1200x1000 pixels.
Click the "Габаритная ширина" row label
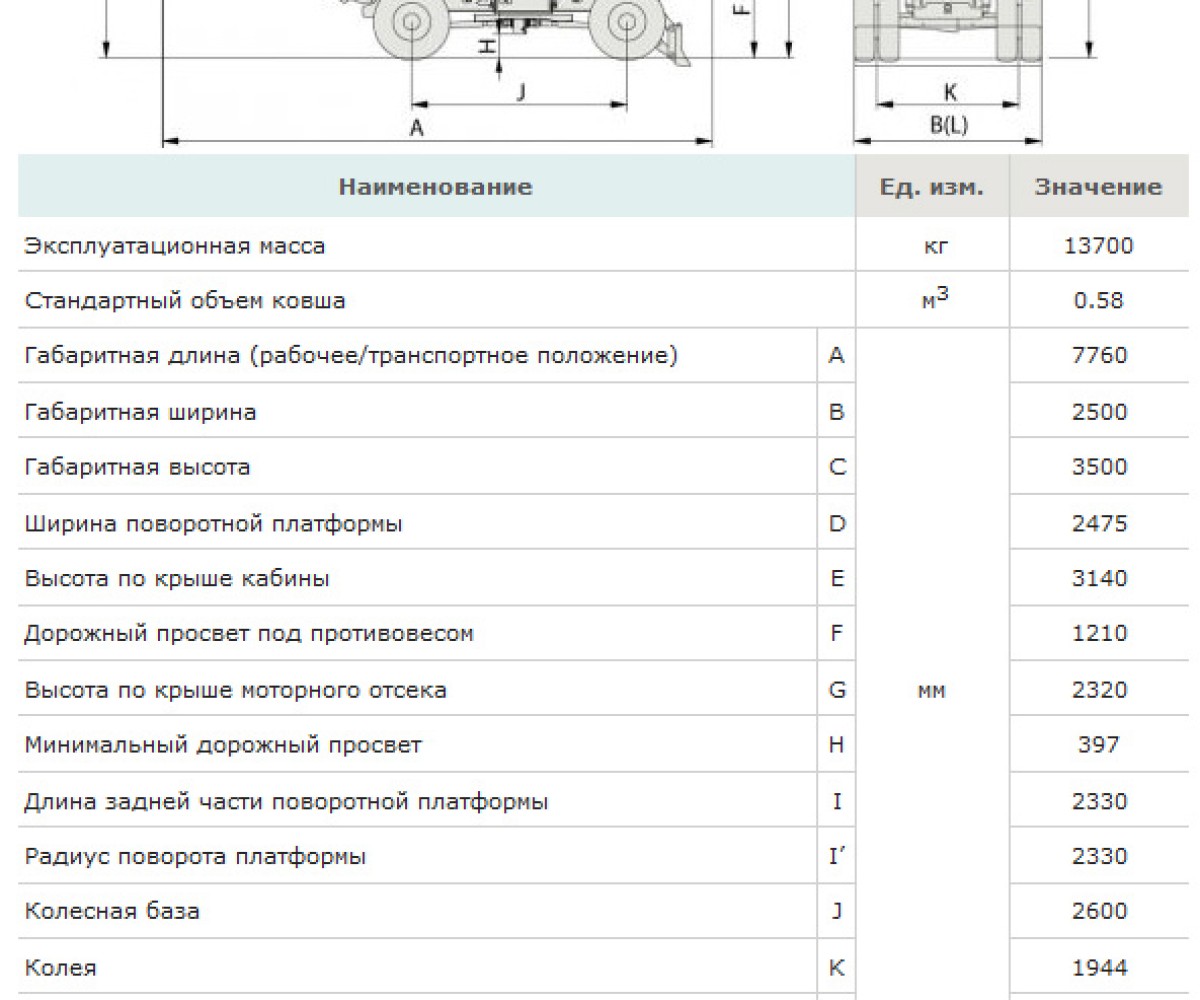click(x=140, y=412)
